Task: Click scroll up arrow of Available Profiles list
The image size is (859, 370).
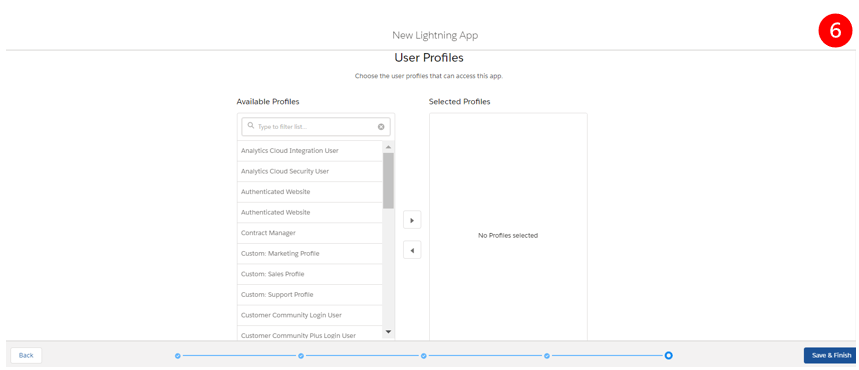Action: tap(388, 147)
